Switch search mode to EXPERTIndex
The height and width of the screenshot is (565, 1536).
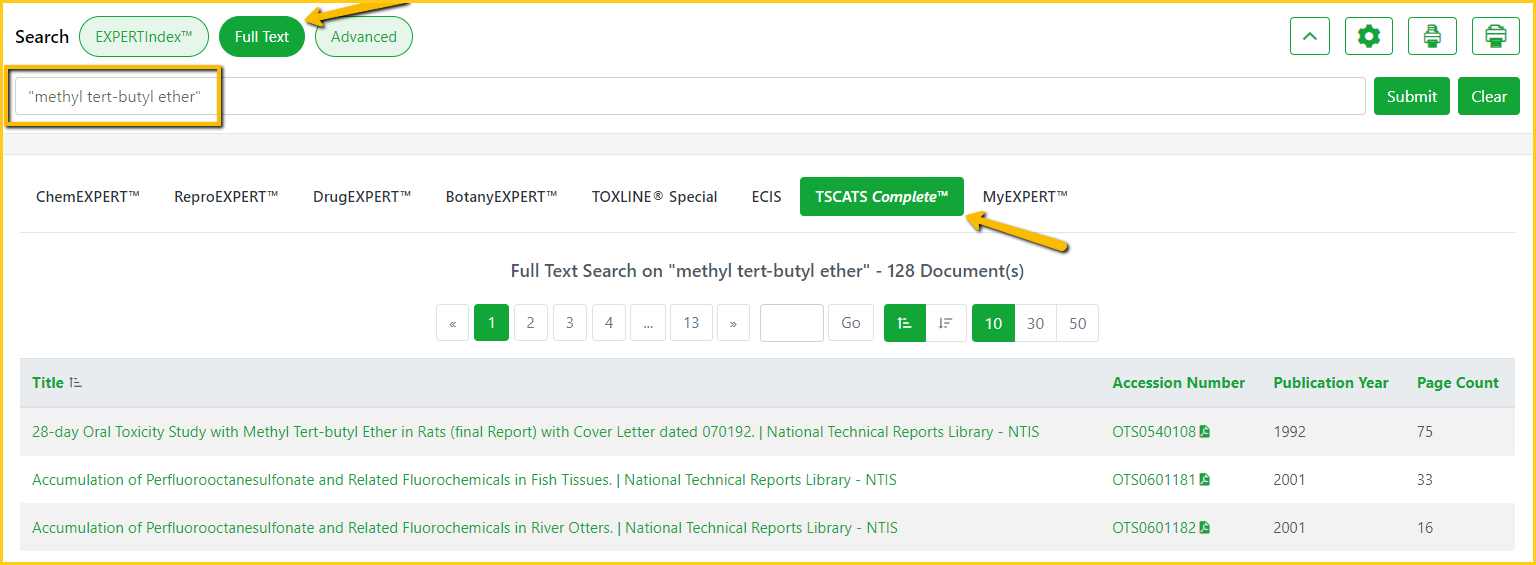coord(144,37)
